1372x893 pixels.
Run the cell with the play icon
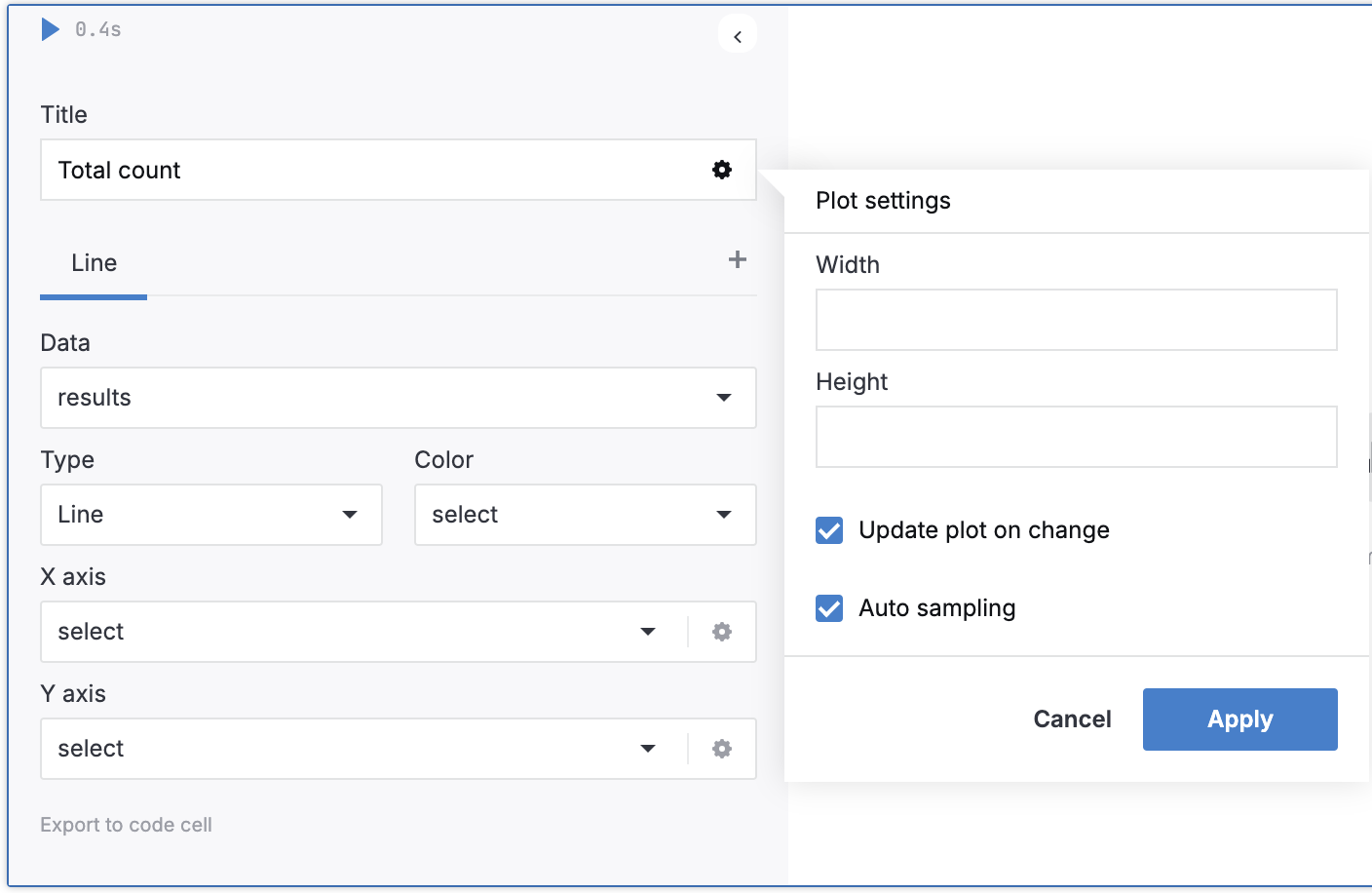[50, 29]
